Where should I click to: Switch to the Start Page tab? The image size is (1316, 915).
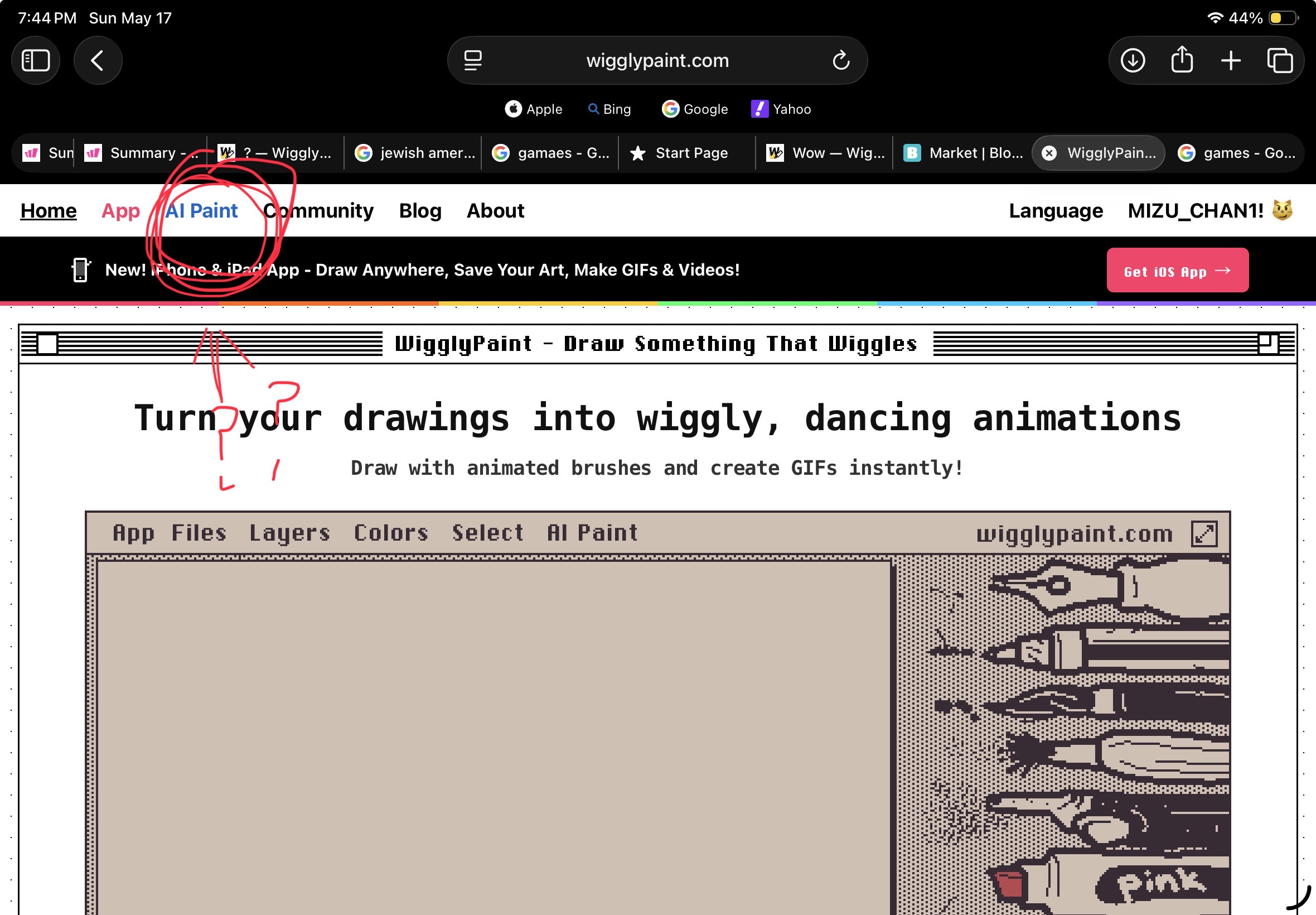(687, 153)
